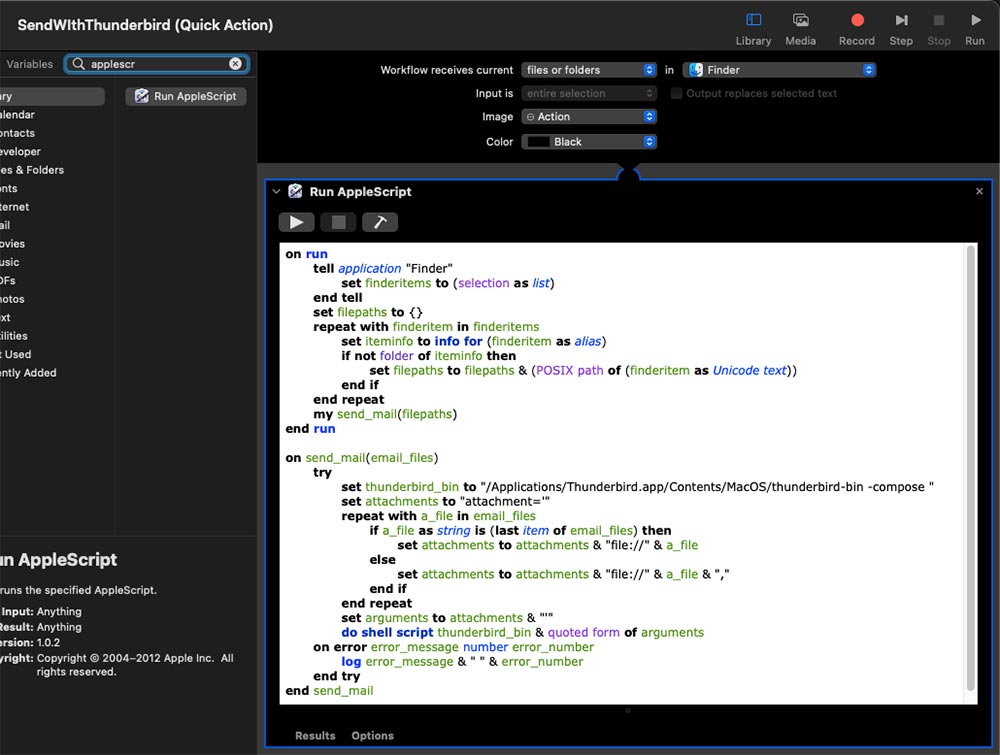
Task: Clear the applescr search field
Action: click(x=235, y=64)
